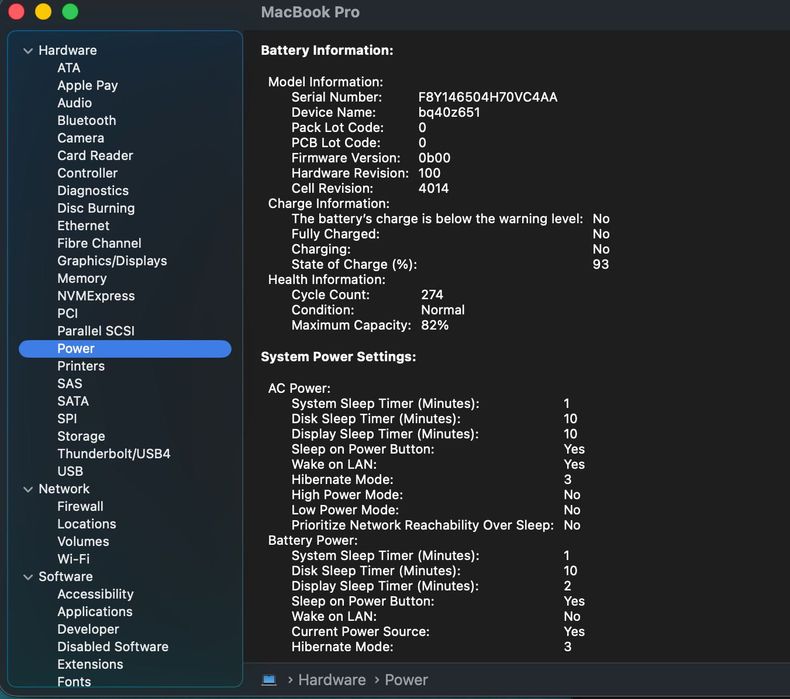
Task: Click Condition value Normal
Action: tap(443, 310)
